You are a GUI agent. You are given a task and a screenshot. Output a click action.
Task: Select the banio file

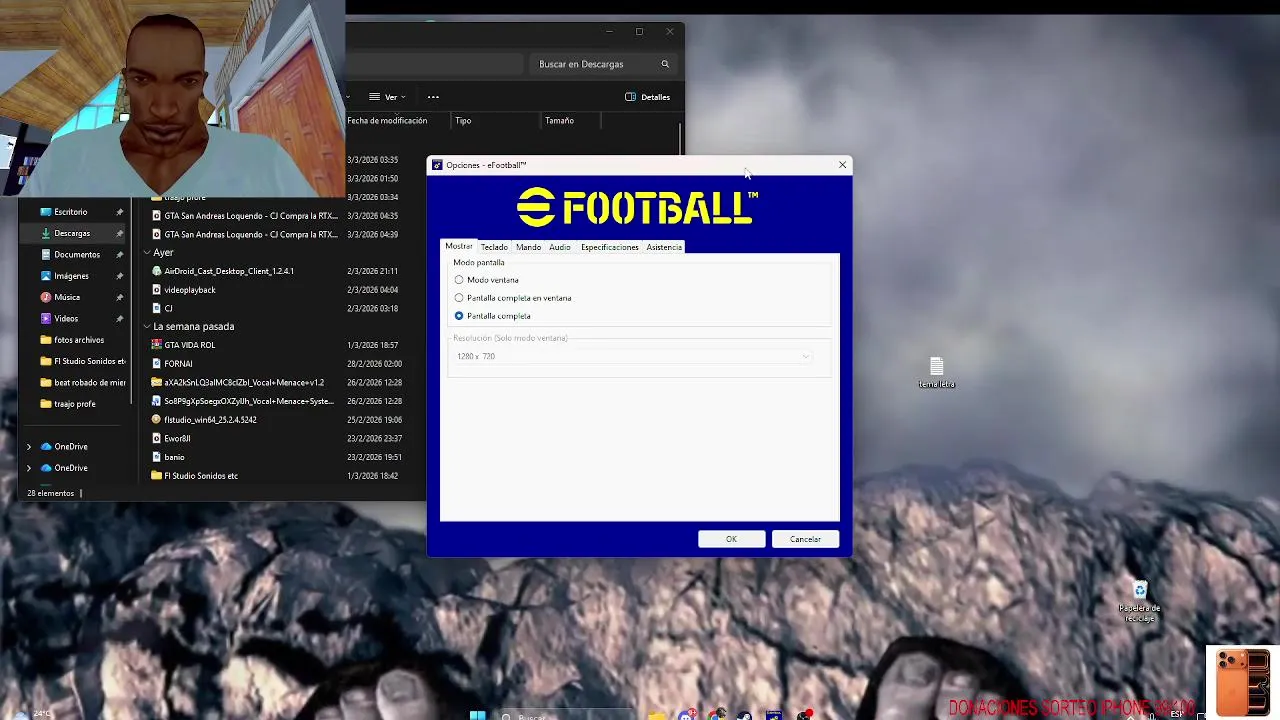point(174,457)
